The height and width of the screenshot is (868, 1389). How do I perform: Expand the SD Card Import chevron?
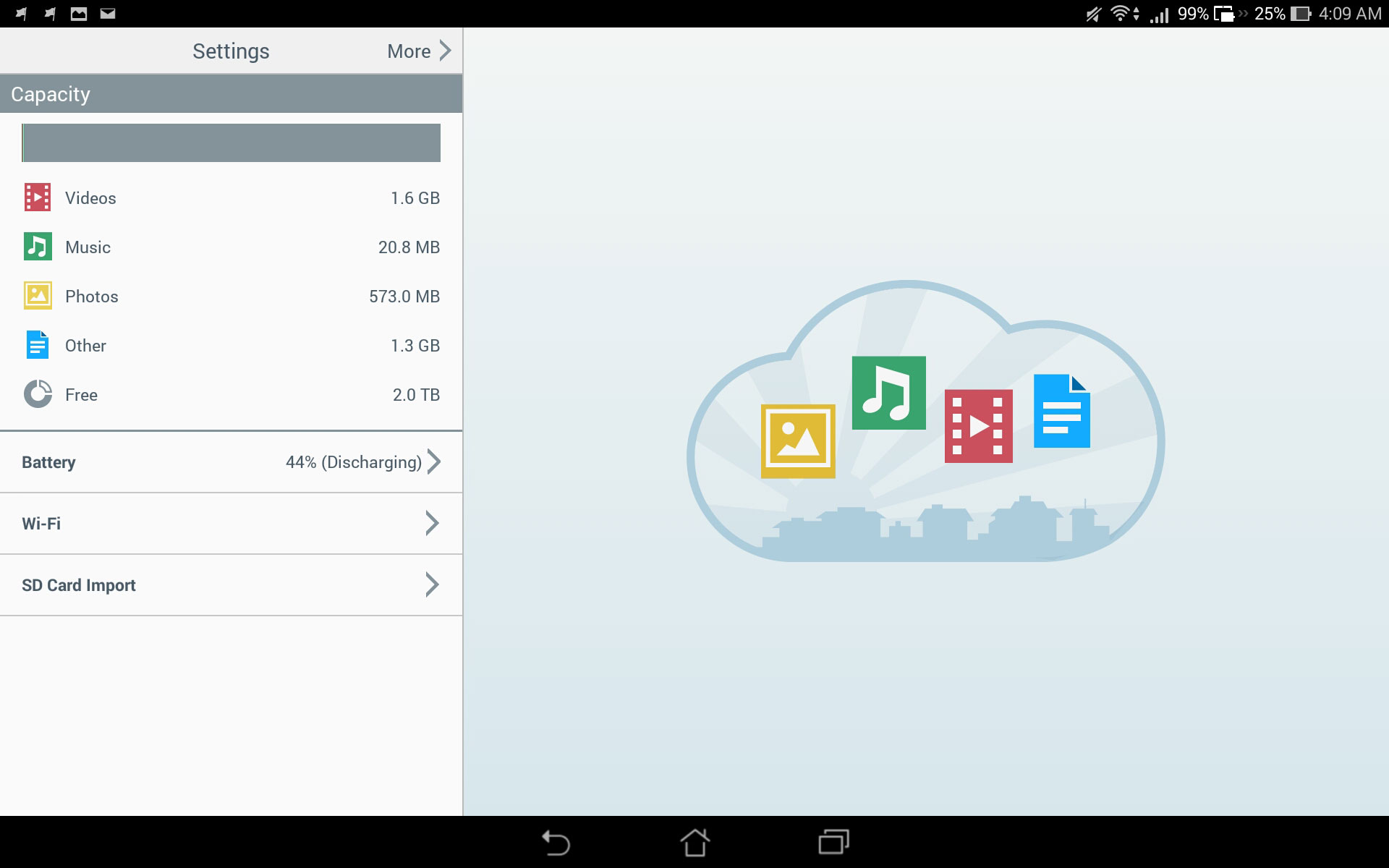pos(432,584)
